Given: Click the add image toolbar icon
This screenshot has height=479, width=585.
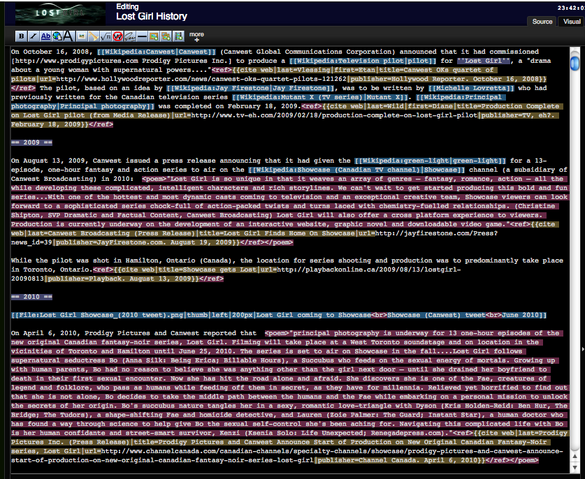Looking at the screenshot, I should 154,36.
